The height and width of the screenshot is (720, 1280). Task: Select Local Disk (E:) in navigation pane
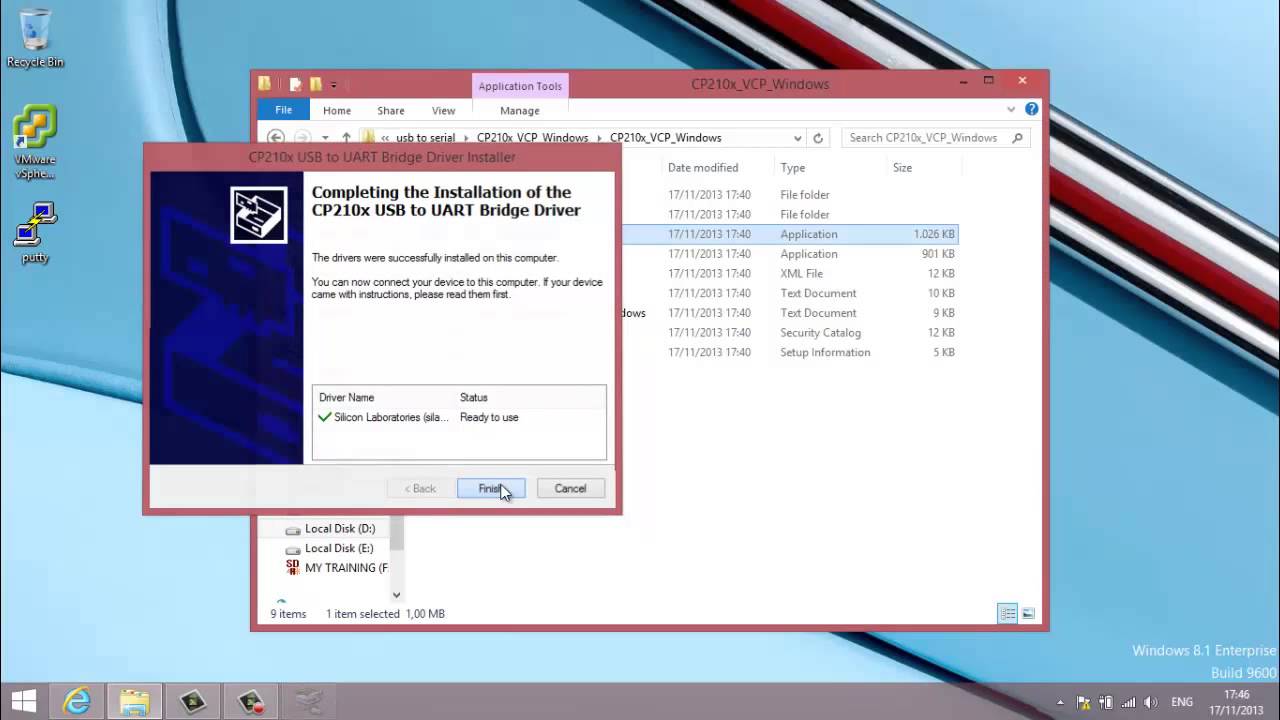[330, 548]
